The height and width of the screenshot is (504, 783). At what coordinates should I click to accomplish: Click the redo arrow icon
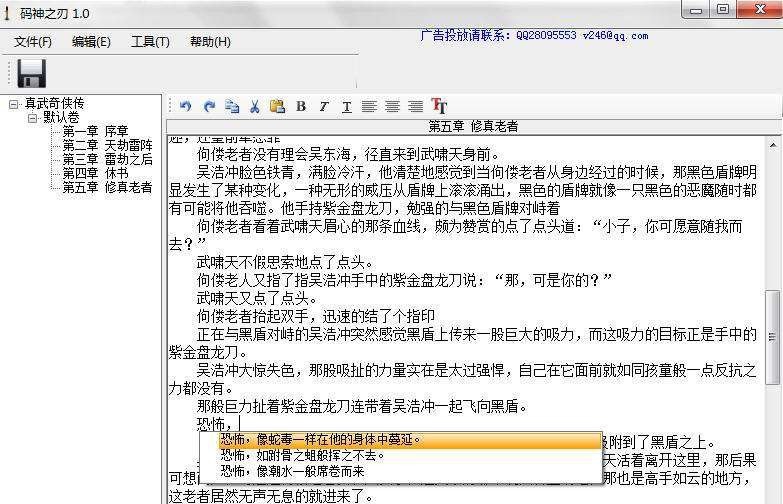(209, 106)
